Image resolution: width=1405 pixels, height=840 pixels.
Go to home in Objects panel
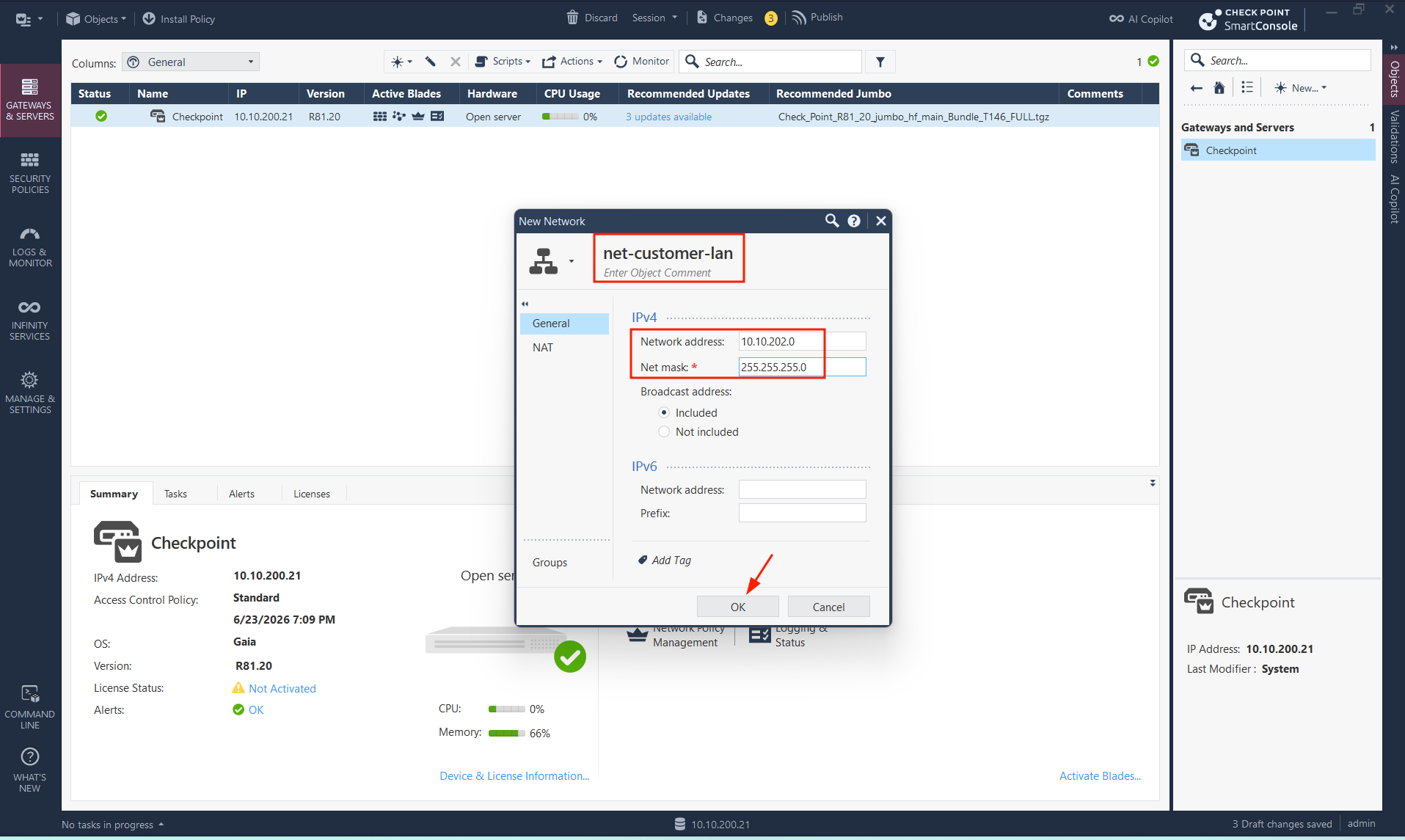click(x=1219, y=88)
